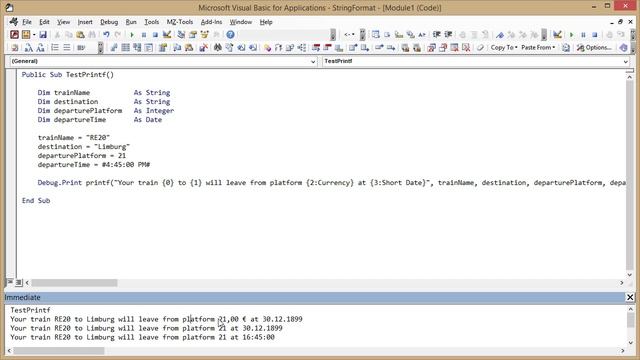The image size is (640, 360).
Task: Toggle Design Mode on the Standard toolbar
Action: [167, 35]
